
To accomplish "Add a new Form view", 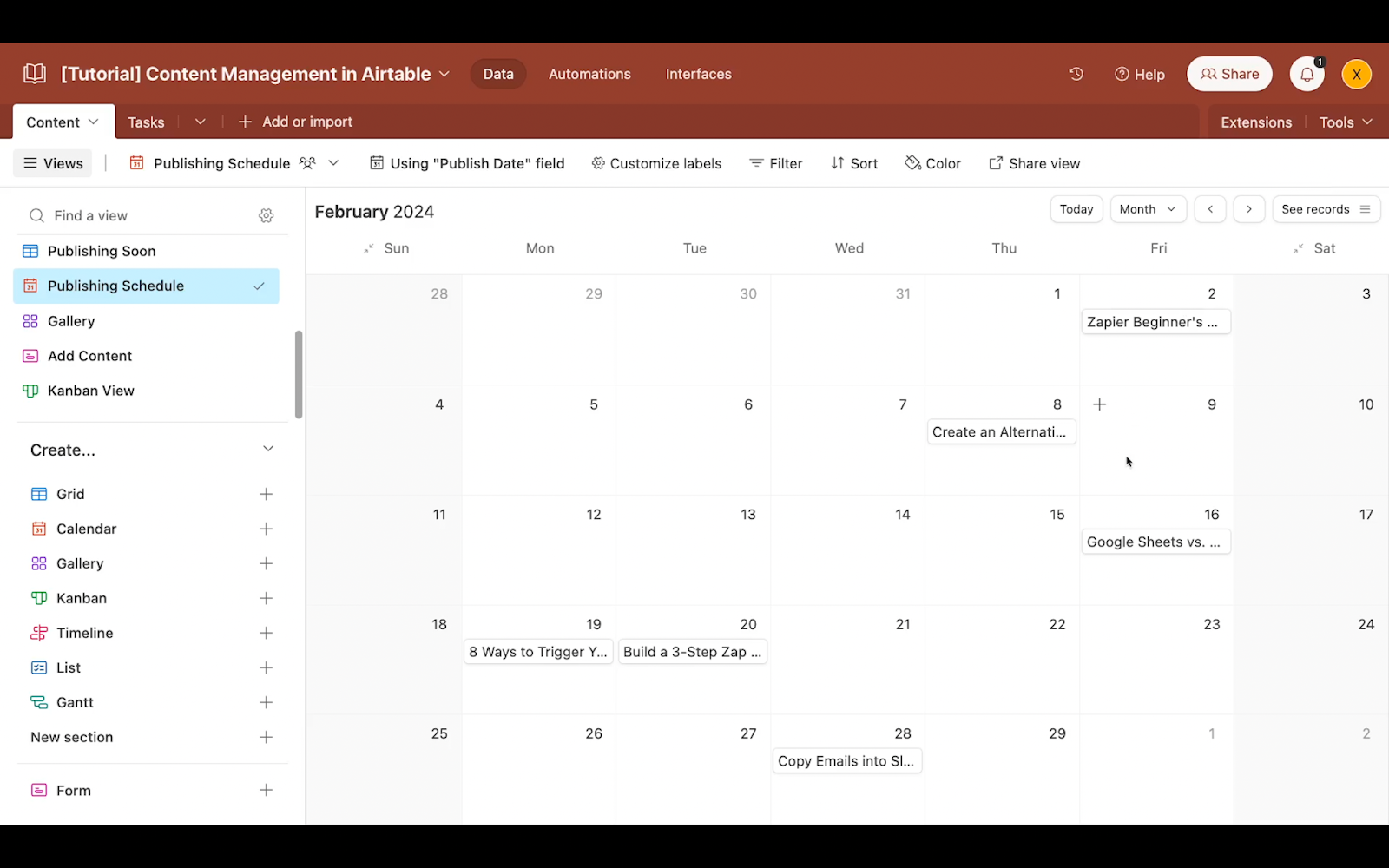I will click(267, 790).
